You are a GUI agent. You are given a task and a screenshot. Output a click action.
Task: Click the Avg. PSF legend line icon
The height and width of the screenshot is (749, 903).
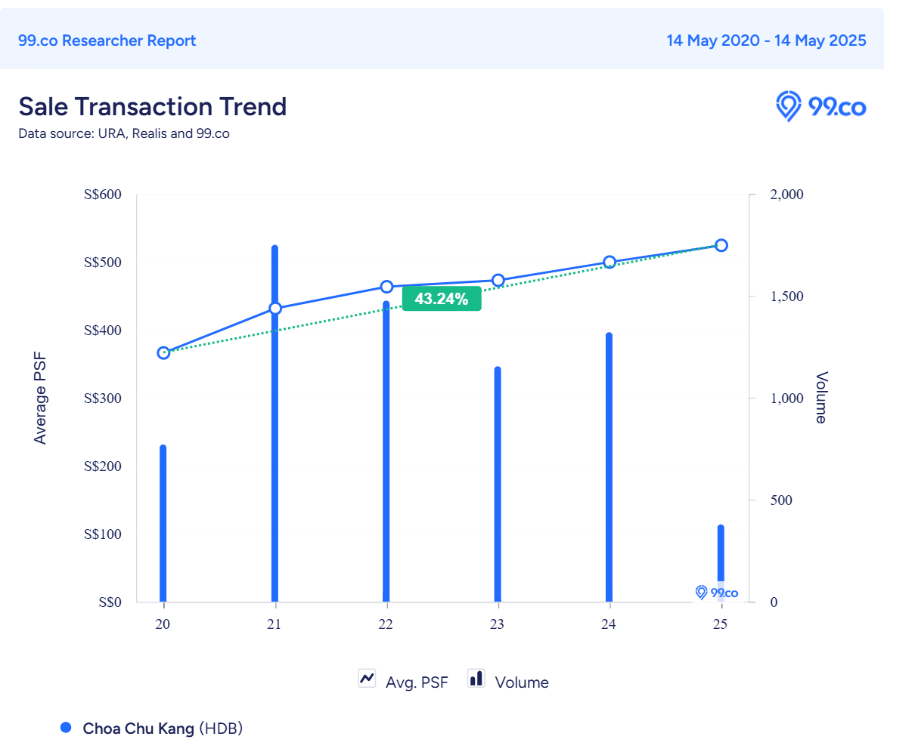point(366,680)
